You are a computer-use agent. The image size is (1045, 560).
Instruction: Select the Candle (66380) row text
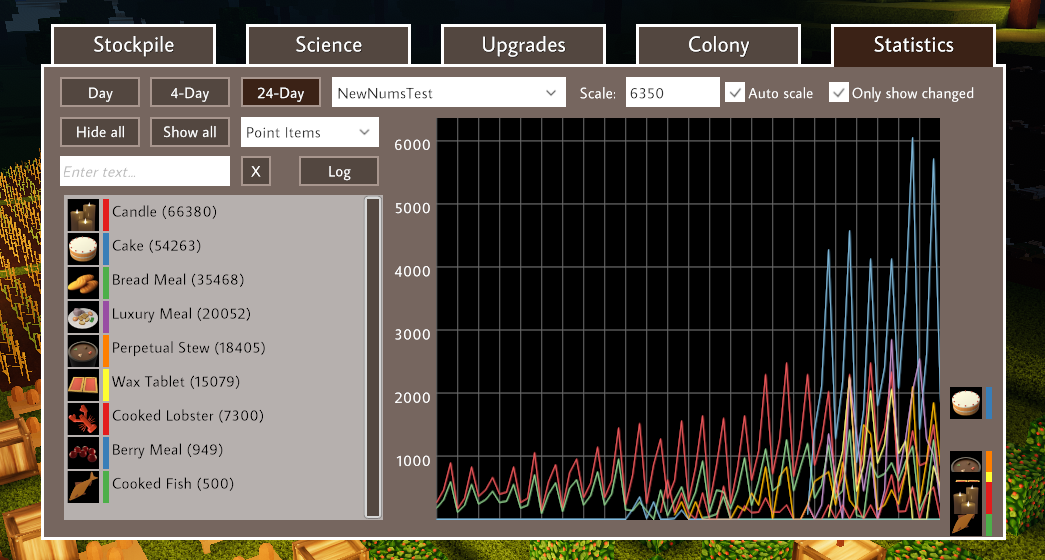pos(164,212)
